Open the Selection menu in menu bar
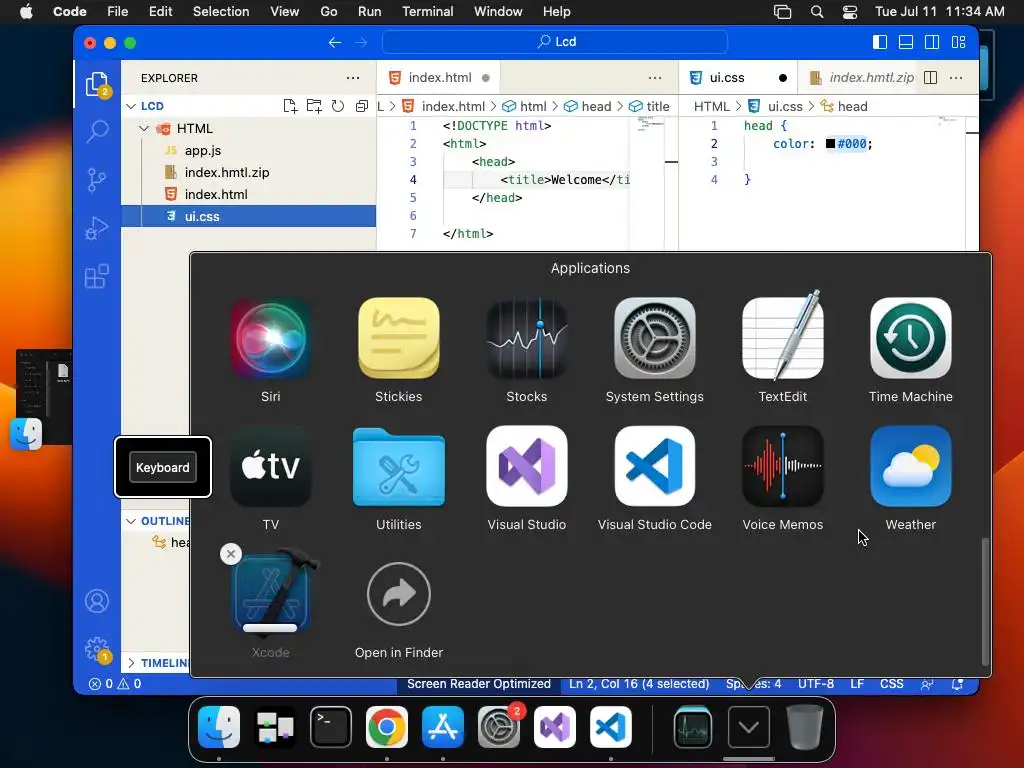The height and width of the screenshot is (768, 1024). (221, 12)
